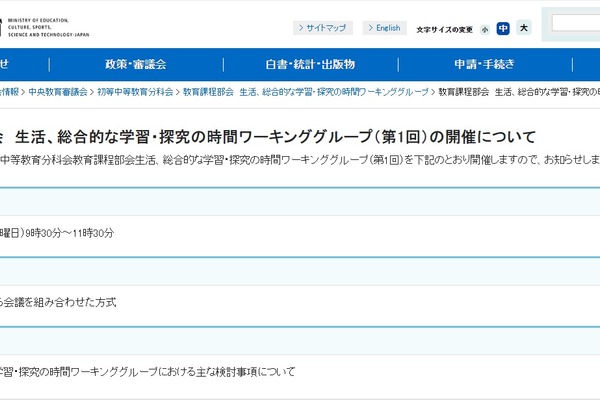Click the 主な検討事項について agenda text
Viewport: 600px width, 400px height.
(148, 372)
